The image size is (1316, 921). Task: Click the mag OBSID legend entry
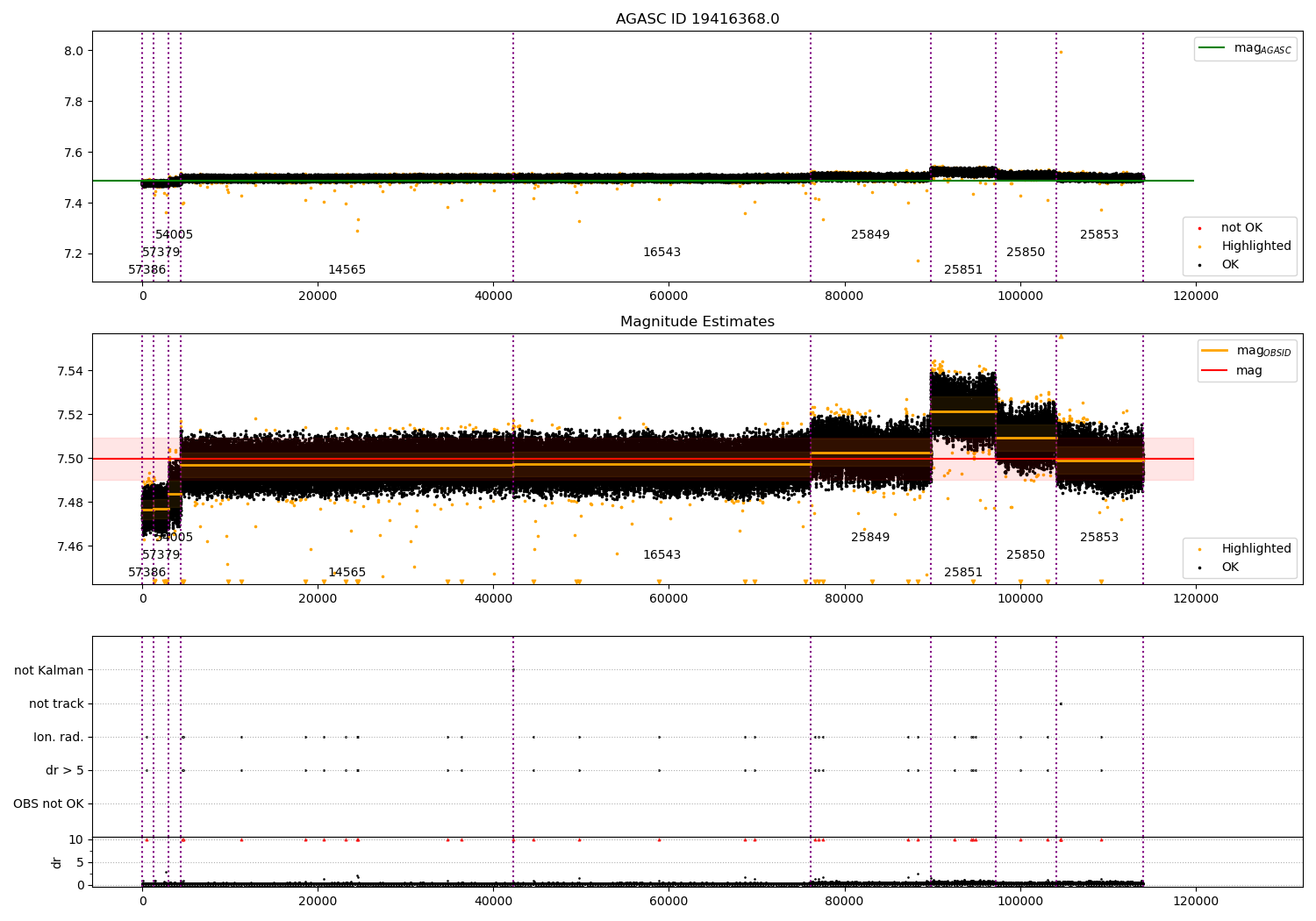point(1247,351)
